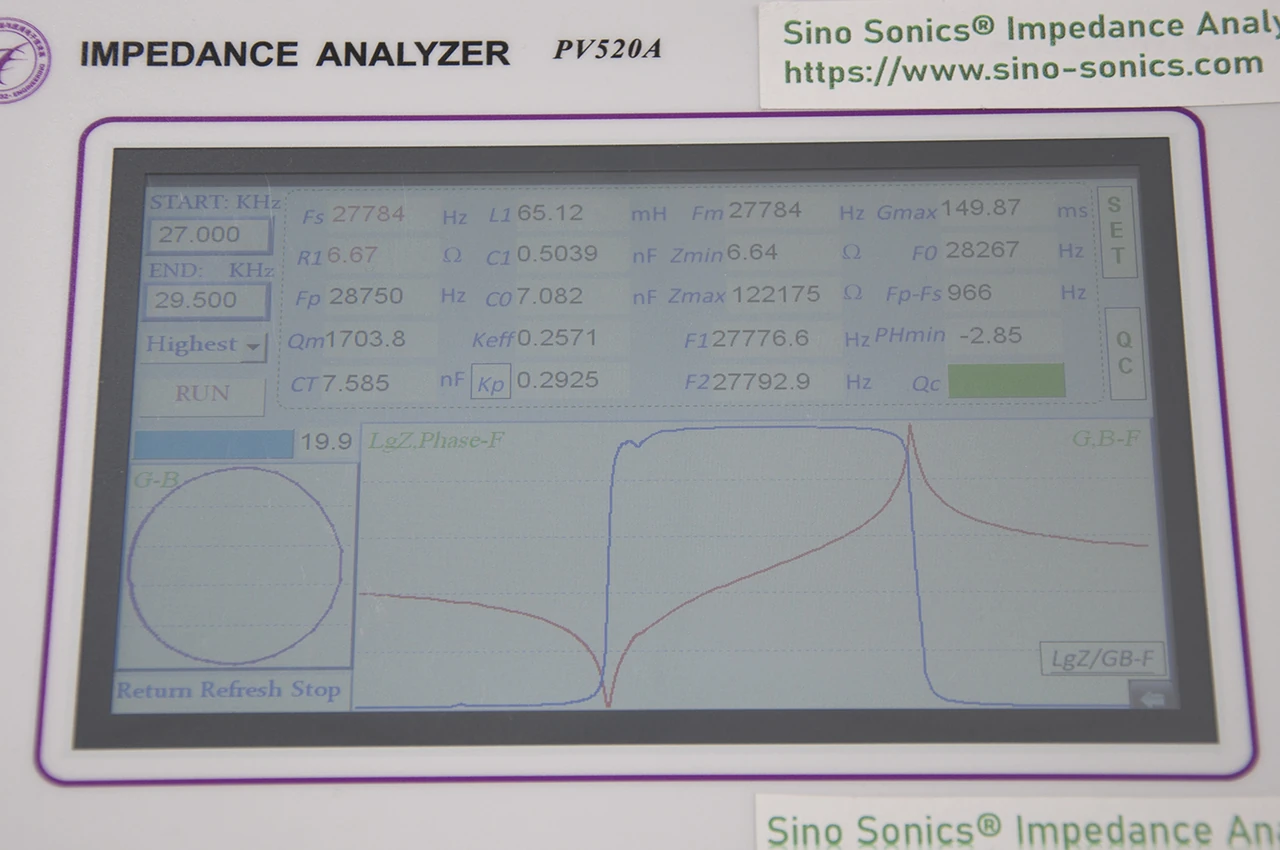Screen dimensions: 1280x850
Task: Click the Keff value 0.2571
Action: tap(558, 338)
